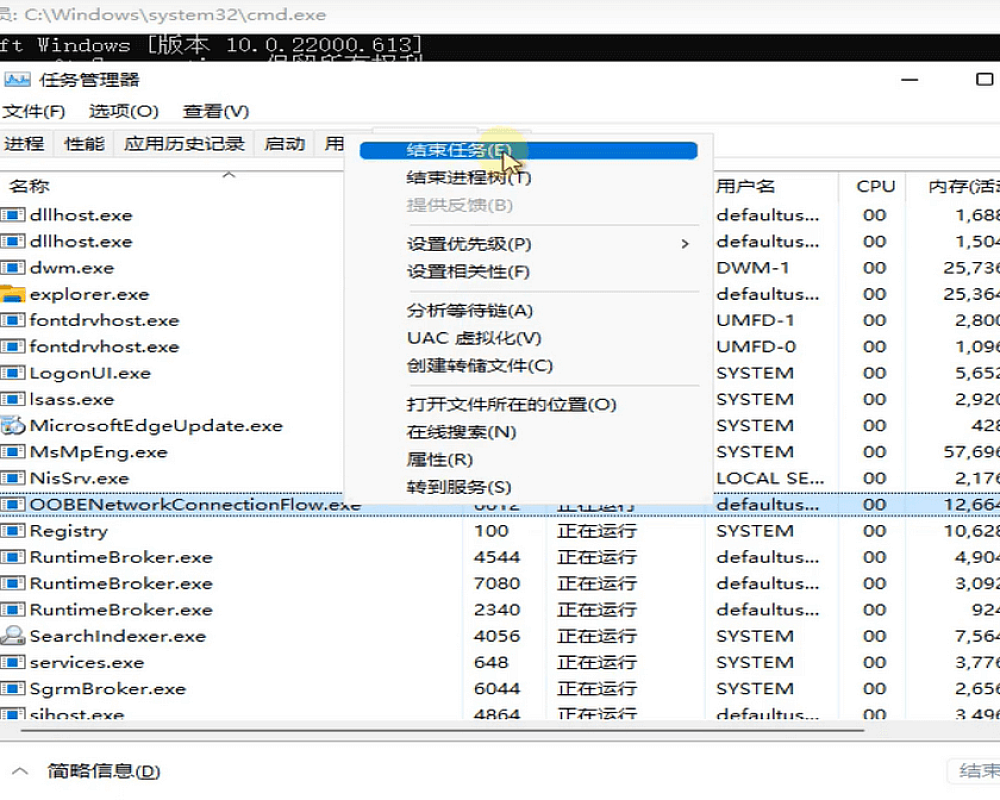Collapse details via 简略信息 chevron

pyautogui.click(x=21, y=771)
